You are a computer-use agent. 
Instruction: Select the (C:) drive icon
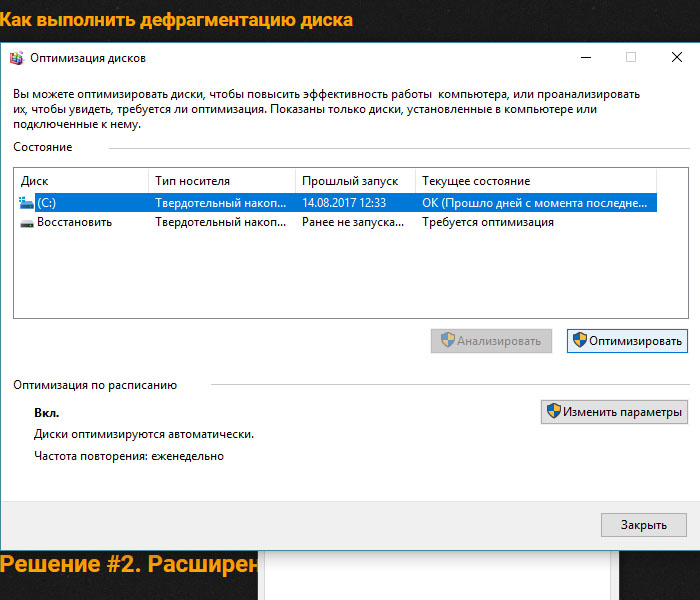[26, 203]
